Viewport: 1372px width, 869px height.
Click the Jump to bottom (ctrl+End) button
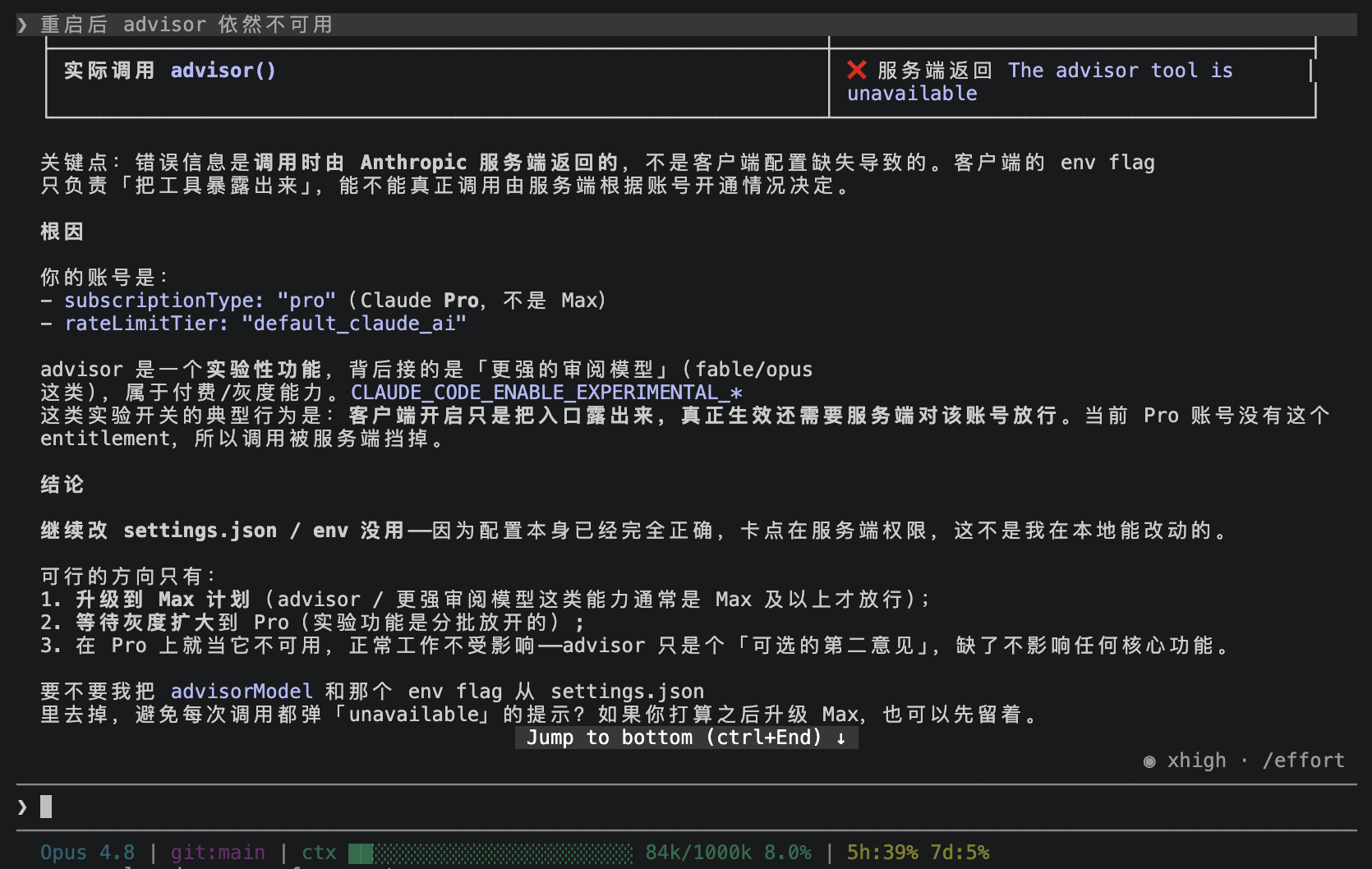click(687, 738)
